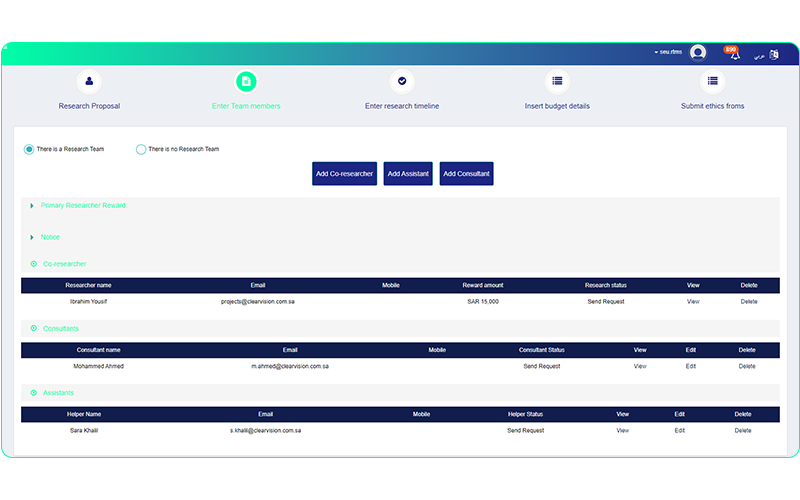Click the Insert budget details list icon

click(557, 81)
